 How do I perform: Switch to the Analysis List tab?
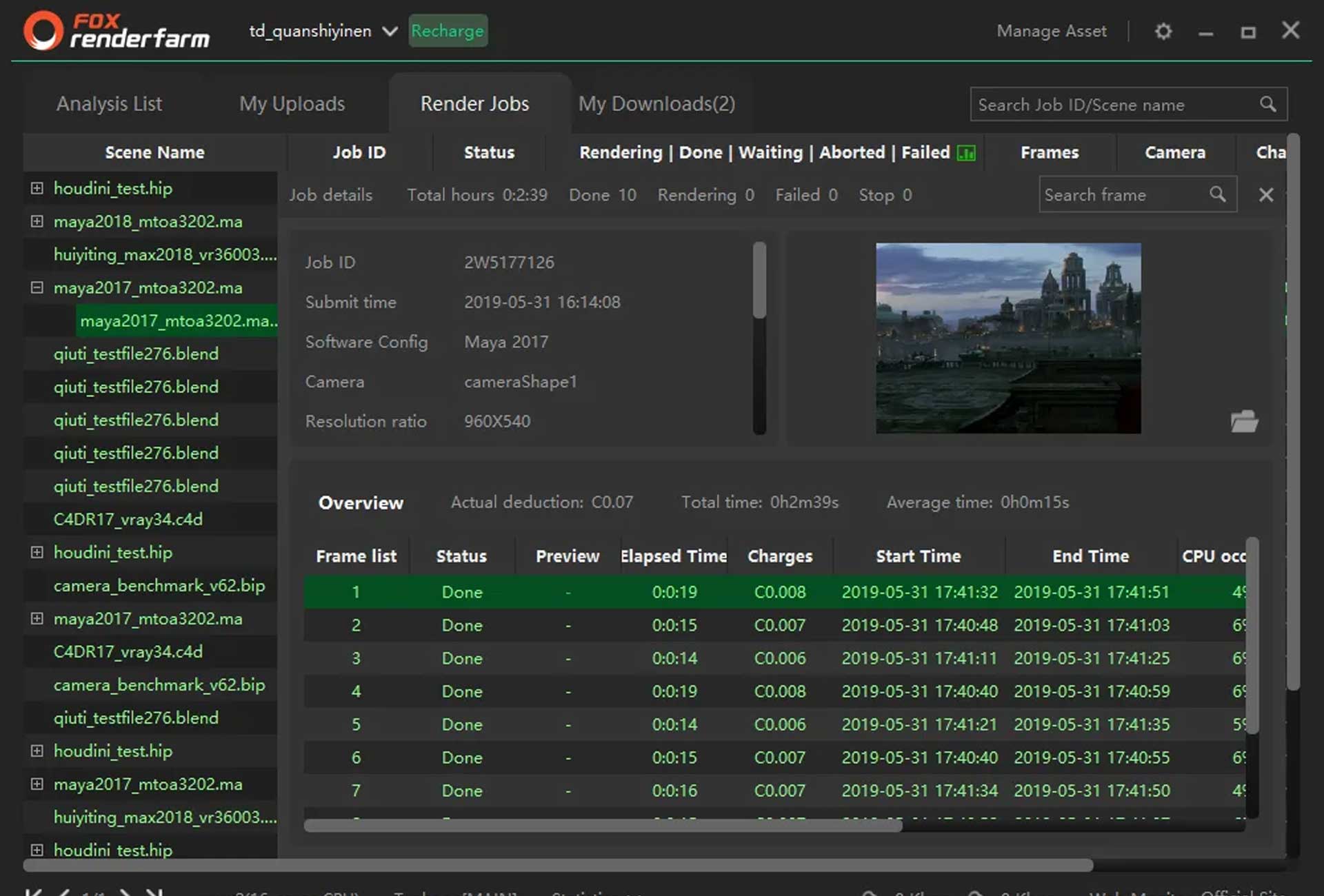(x=109, y=104)
